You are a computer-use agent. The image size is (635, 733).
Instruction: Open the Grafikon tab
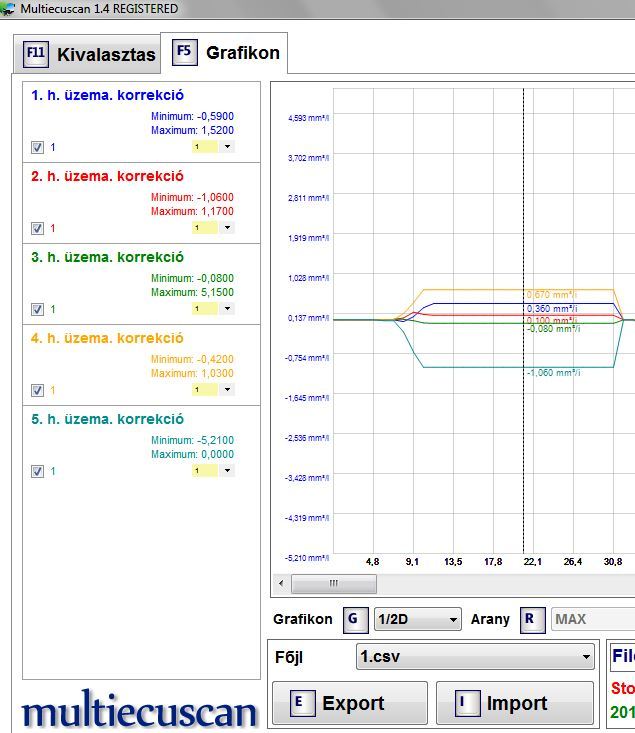224,52
